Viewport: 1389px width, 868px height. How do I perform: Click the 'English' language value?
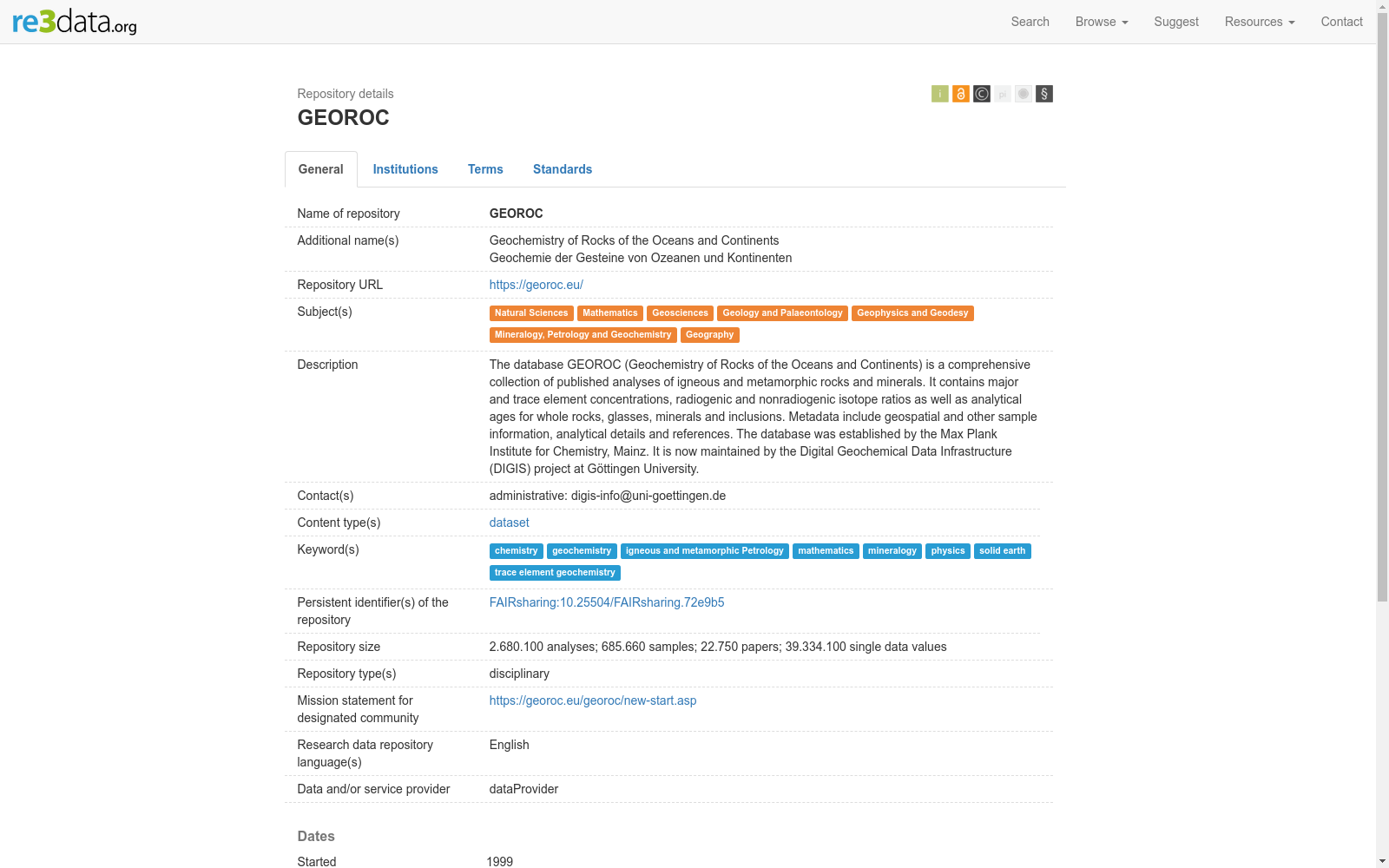510,745
